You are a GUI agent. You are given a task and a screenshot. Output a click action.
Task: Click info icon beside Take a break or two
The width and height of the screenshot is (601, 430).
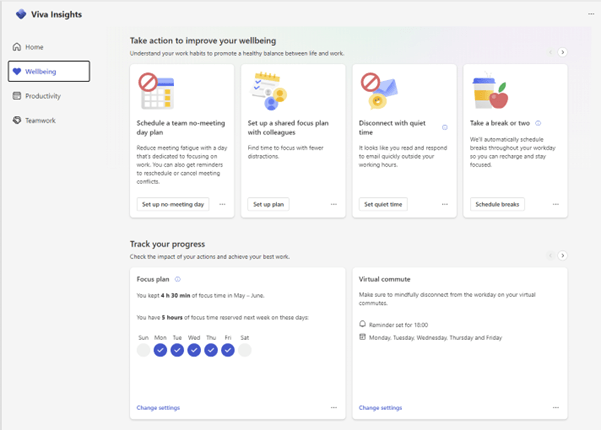tap(538, 123)
